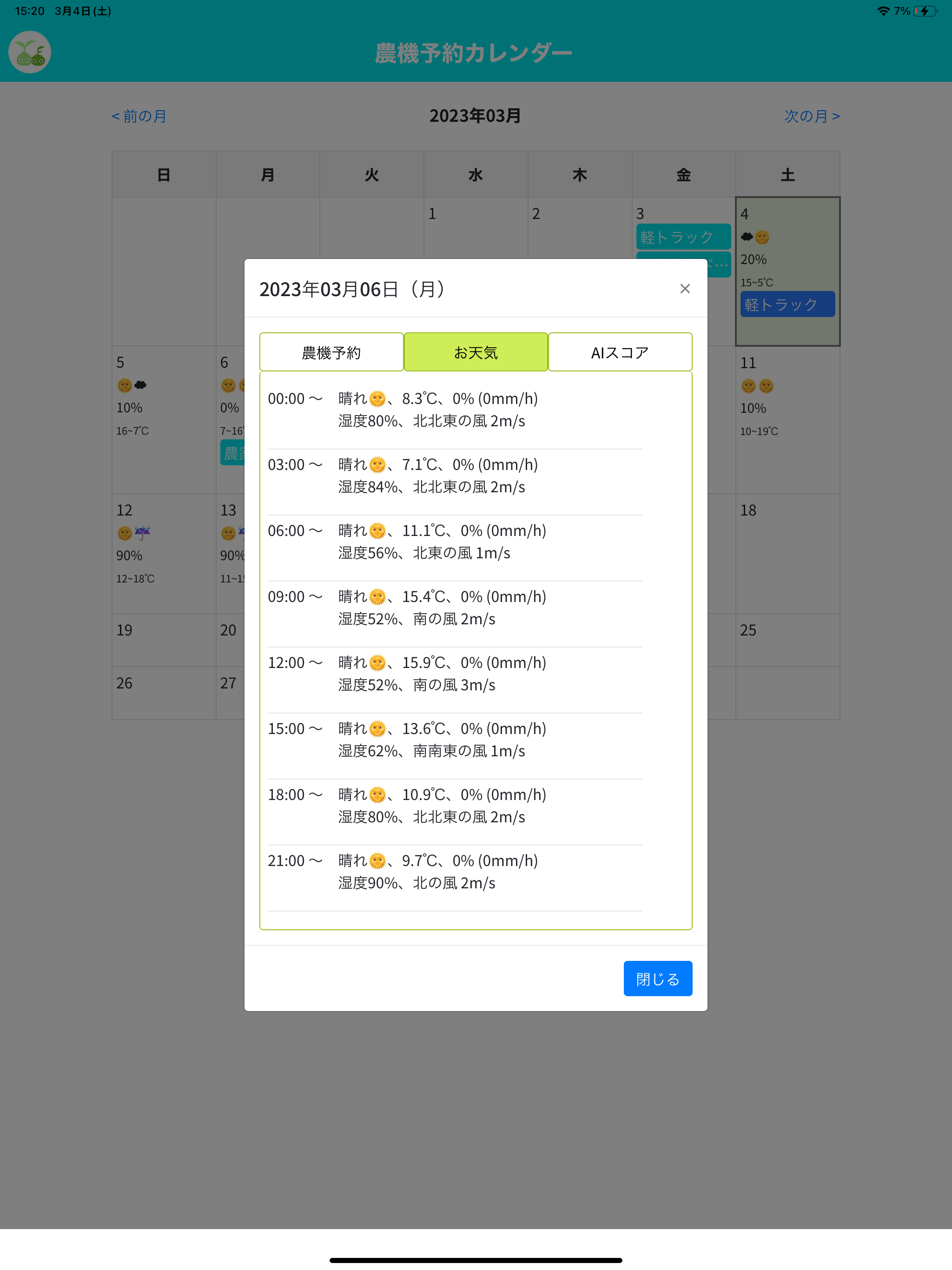Open the blue 軽トラック reservation on day 4

(x=787, y=304)
